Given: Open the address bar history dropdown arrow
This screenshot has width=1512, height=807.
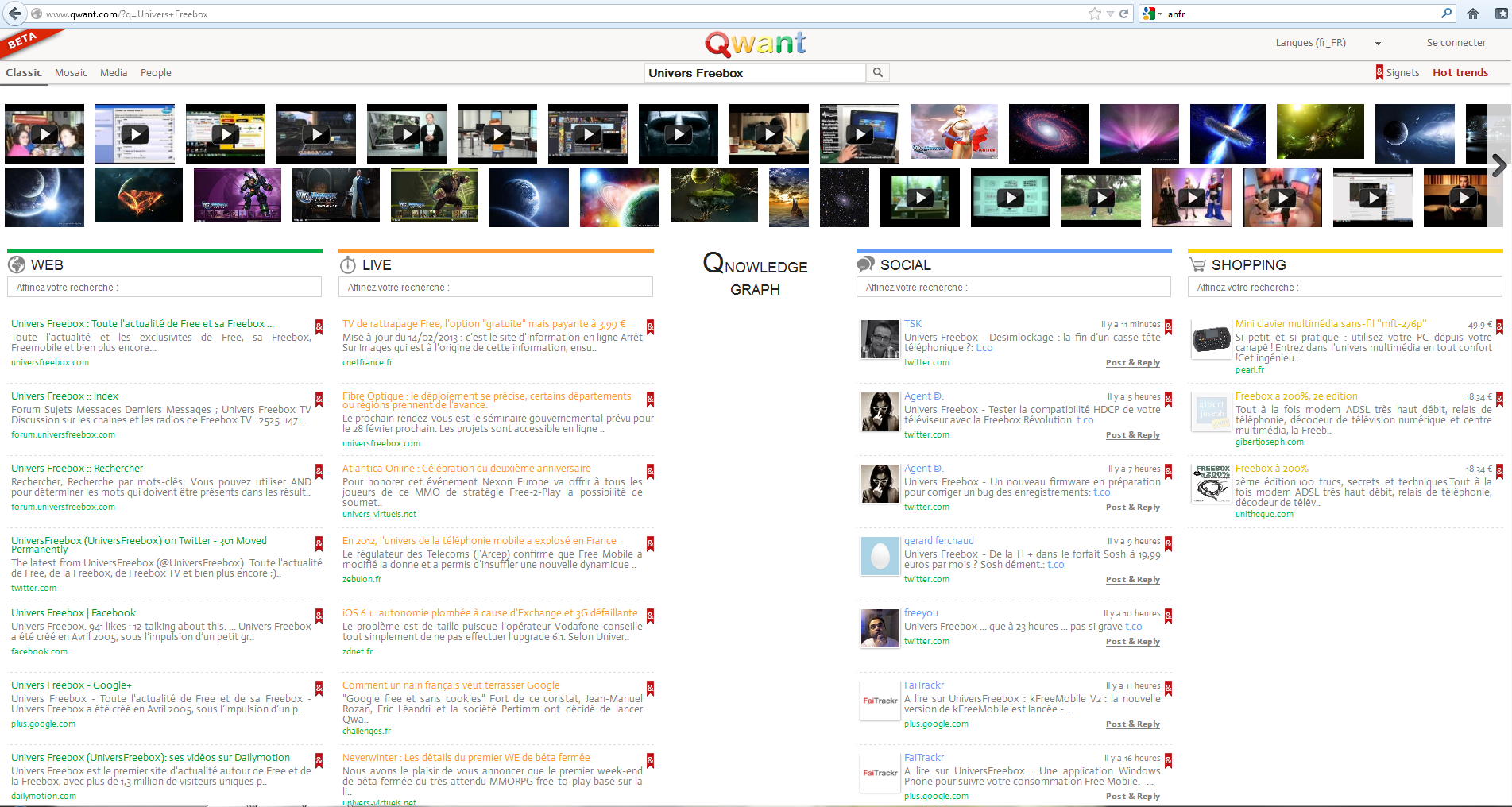Looking at the screenshot, I should [1110, 14].
